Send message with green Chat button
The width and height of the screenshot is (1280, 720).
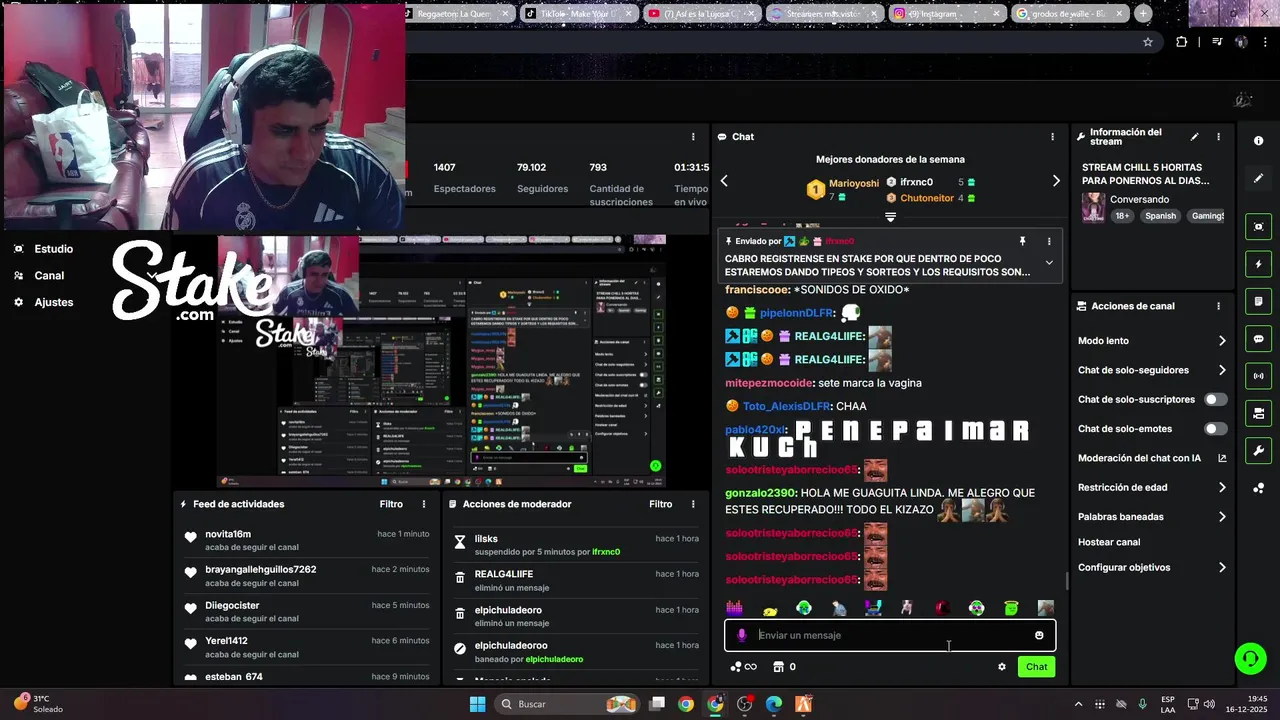(x=1036, y=667)
